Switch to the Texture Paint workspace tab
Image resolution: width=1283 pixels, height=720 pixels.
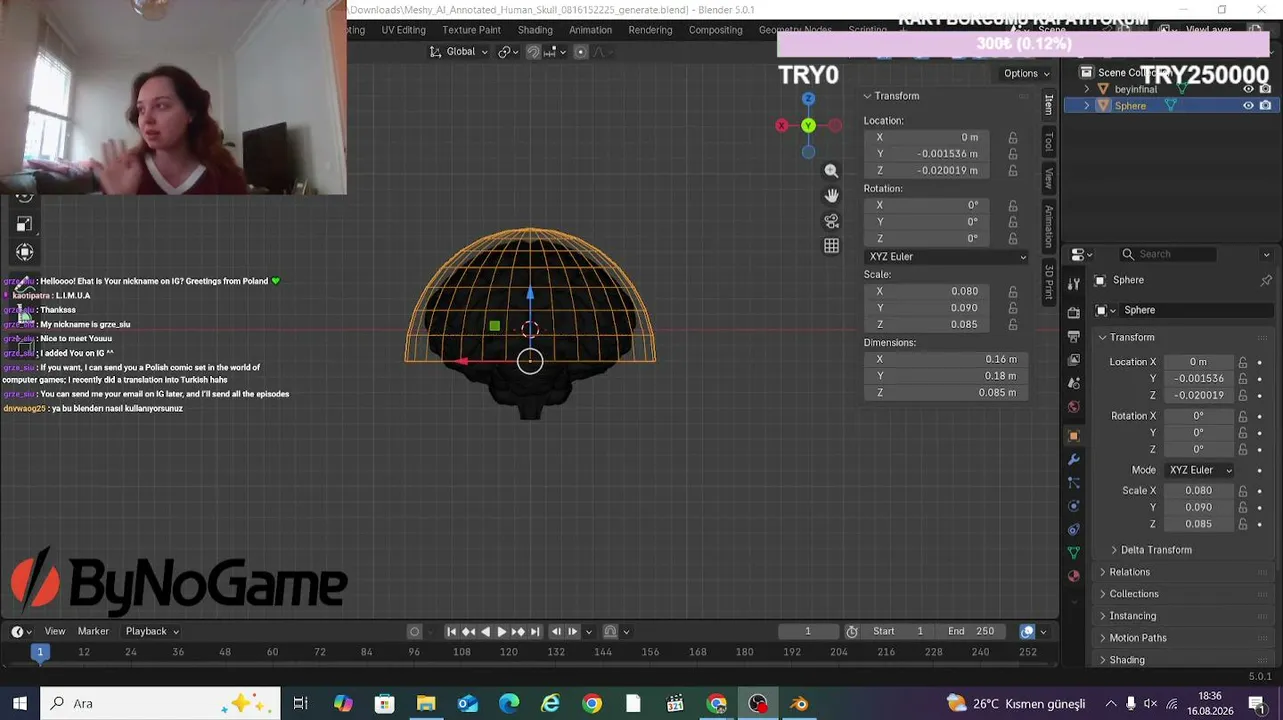[471, 30]
